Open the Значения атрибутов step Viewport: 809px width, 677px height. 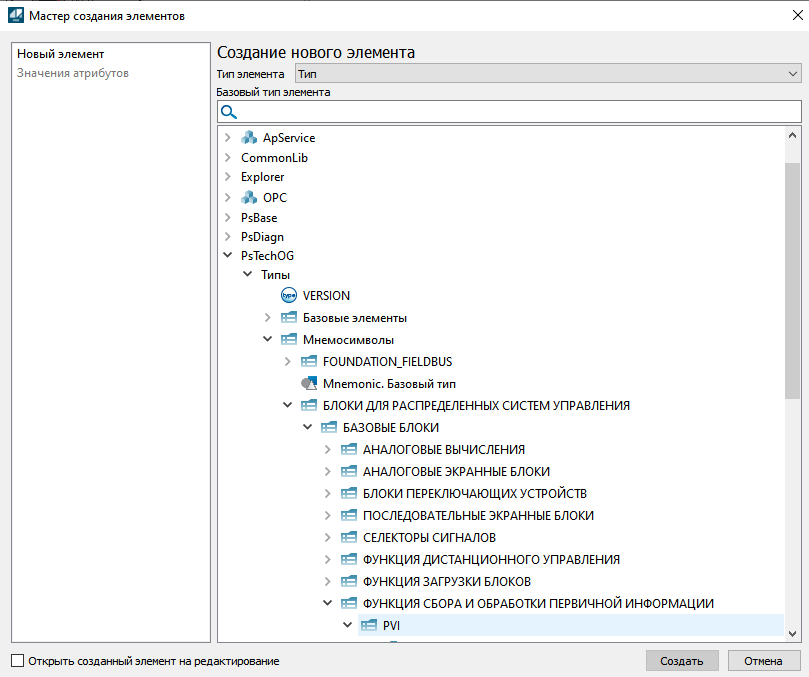(x=73, y=73)
